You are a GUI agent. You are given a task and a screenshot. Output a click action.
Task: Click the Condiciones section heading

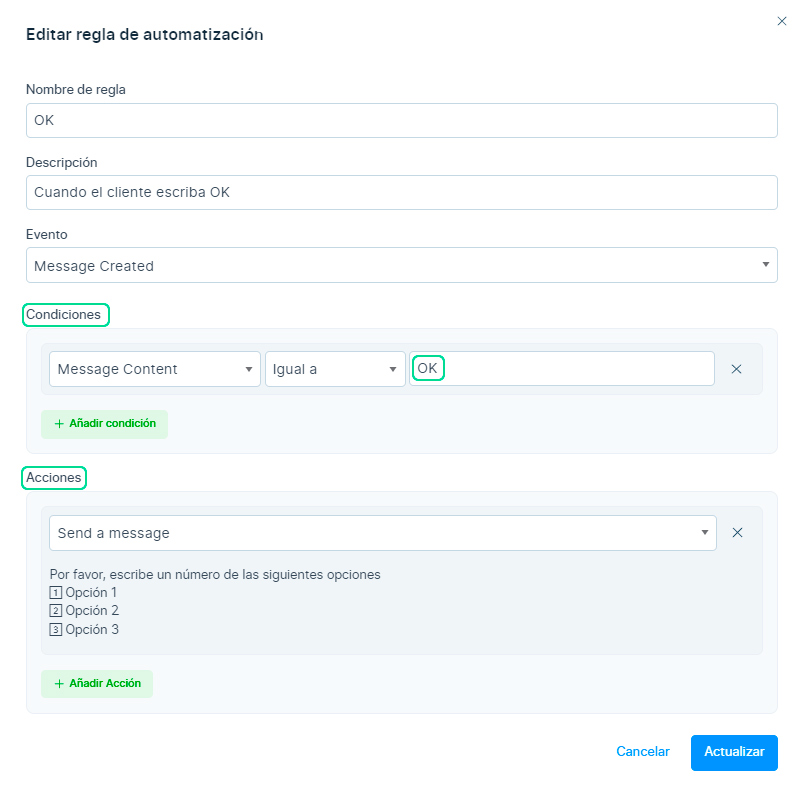[x=64, y=314]
